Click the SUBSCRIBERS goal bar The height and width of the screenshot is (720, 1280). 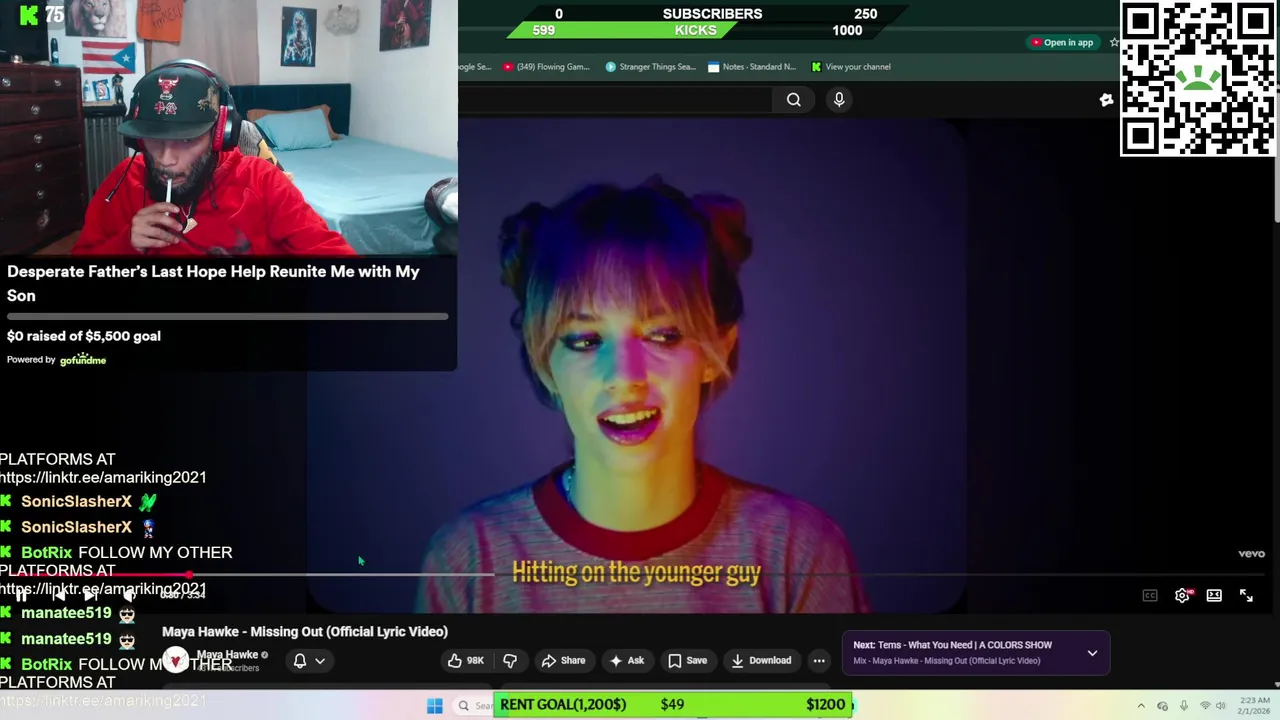pyautogui.click(x=712, y=14)
